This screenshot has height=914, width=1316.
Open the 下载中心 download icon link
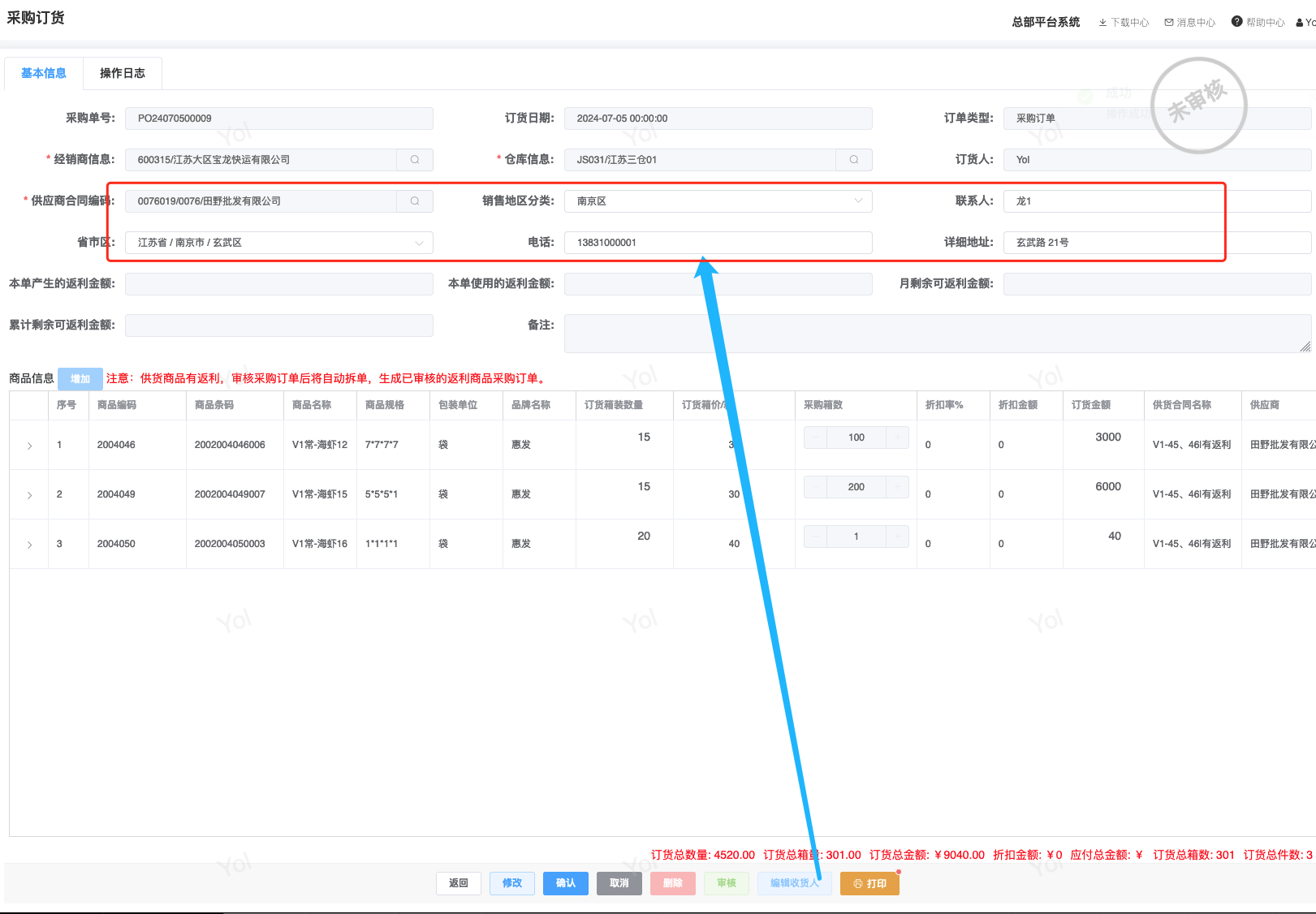(x=1124, y=23)
